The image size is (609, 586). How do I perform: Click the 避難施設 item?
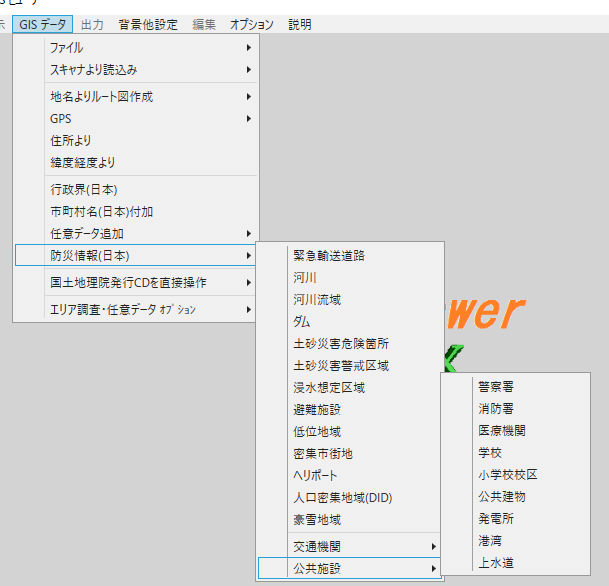click(x=316, y=409)
